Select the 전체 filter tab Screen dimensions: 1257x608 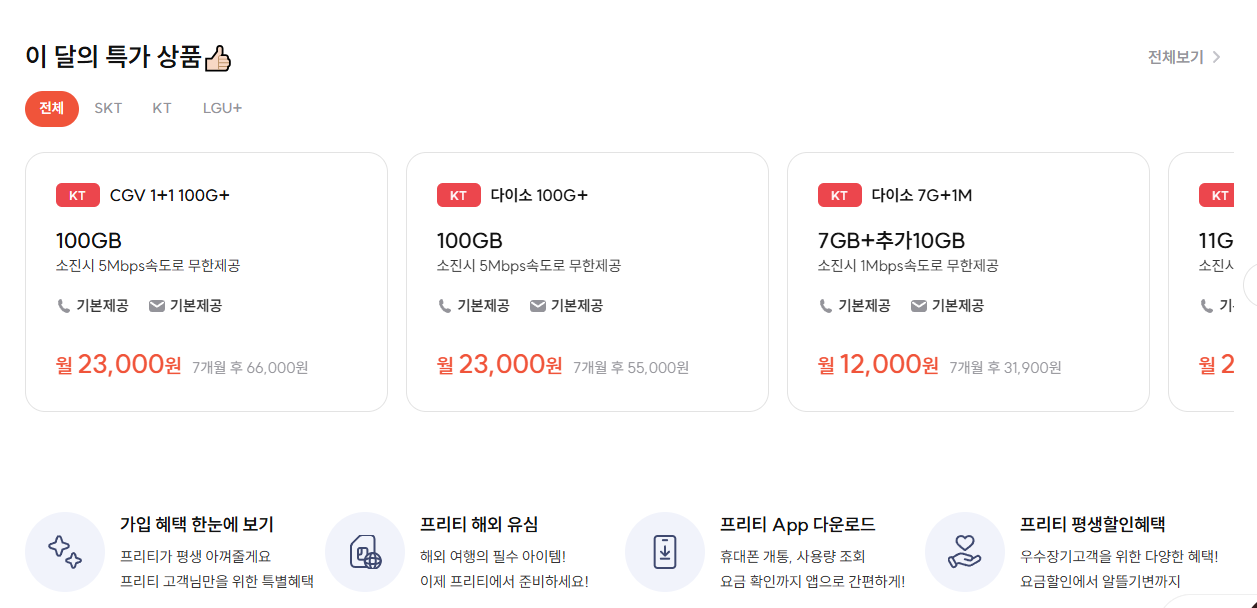[x=51, y=108]
